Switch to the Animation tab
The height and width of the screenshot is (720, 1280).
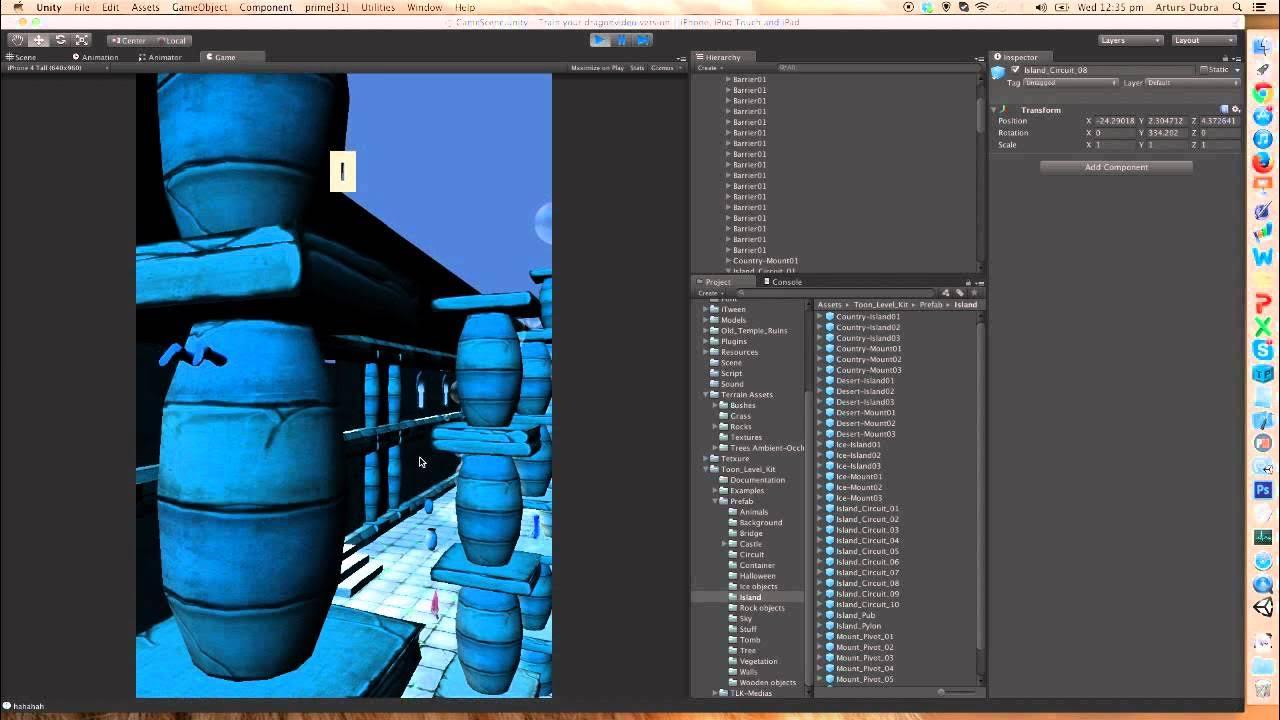pos(95,57)
